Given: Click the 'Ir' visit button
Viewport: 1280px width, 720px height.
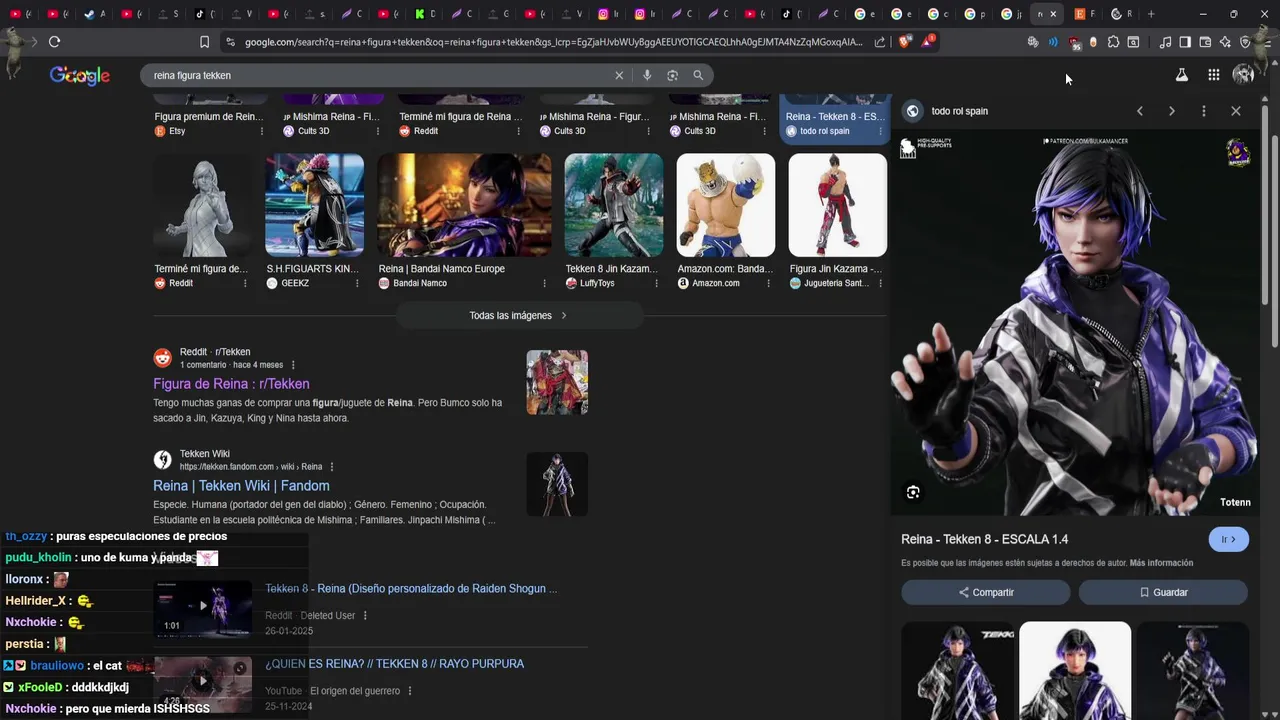Looking at the screenshot, I should point(1229,539).
